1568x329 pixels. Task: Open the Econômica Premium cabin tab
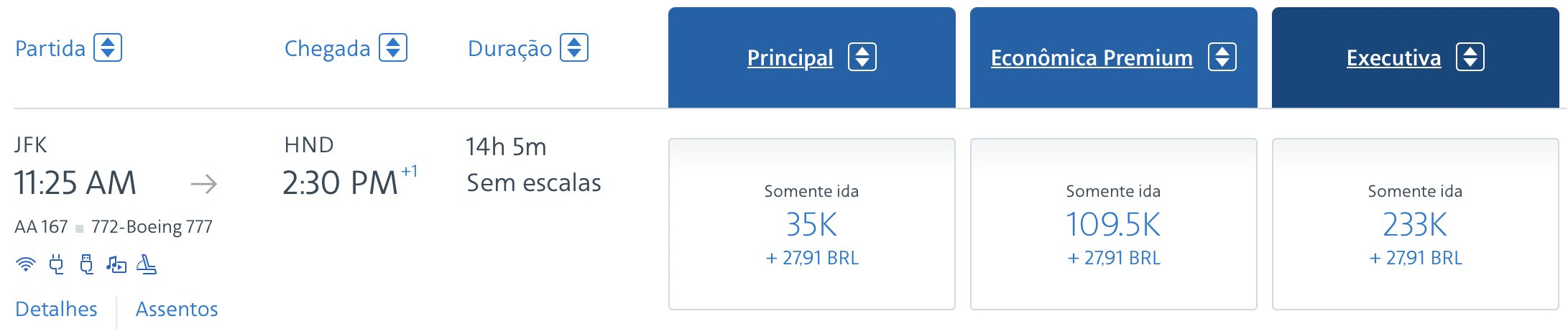pyautogui.click(x=1092, y=57)
